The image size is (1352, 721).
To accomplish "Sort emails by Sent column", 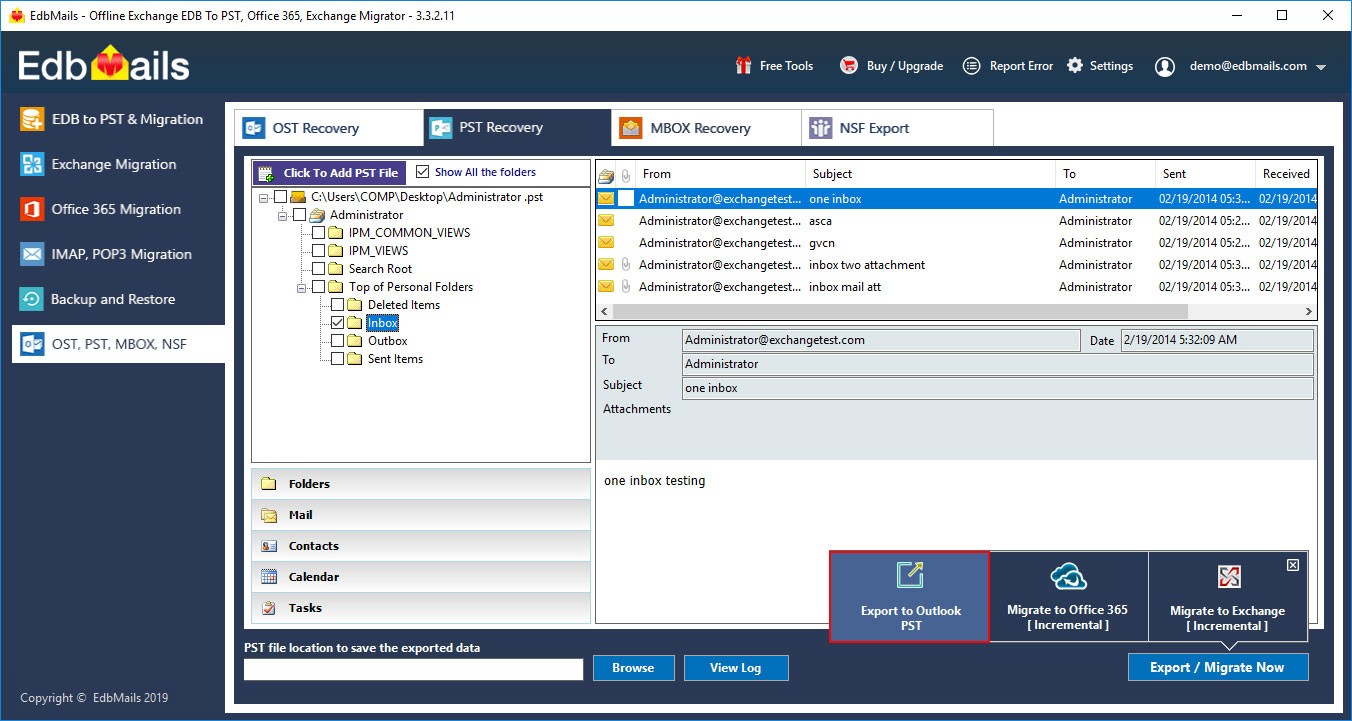I will click(x=1205, y=174).
